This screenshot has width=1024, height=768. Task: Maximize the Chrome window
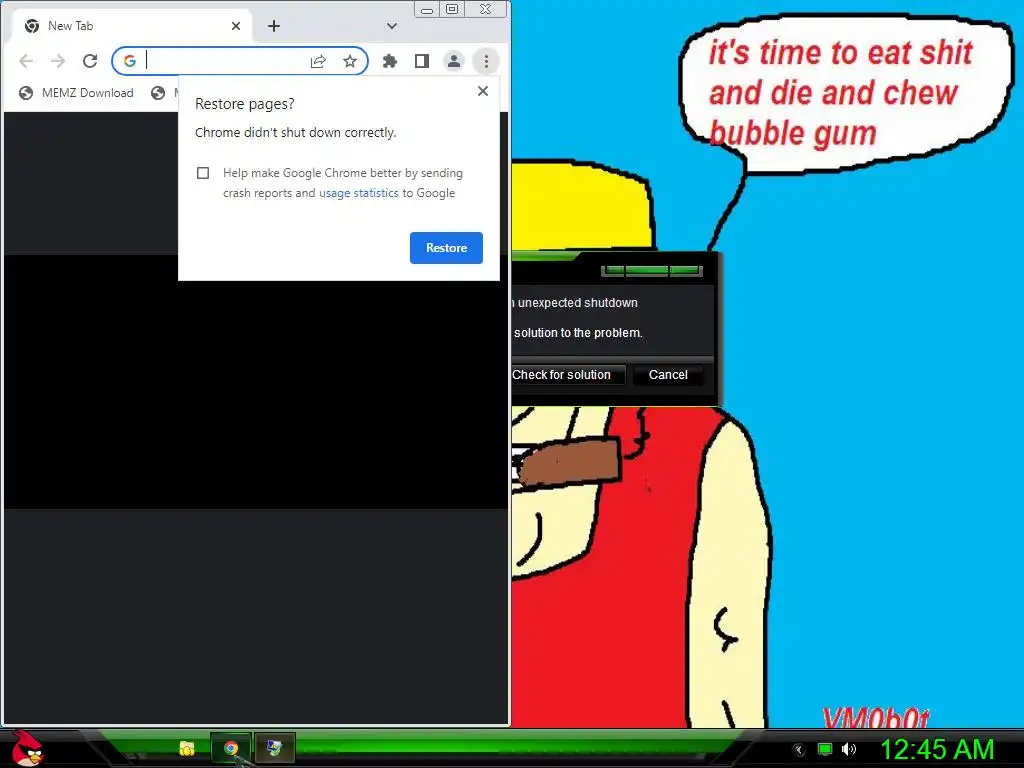point(452,9)
